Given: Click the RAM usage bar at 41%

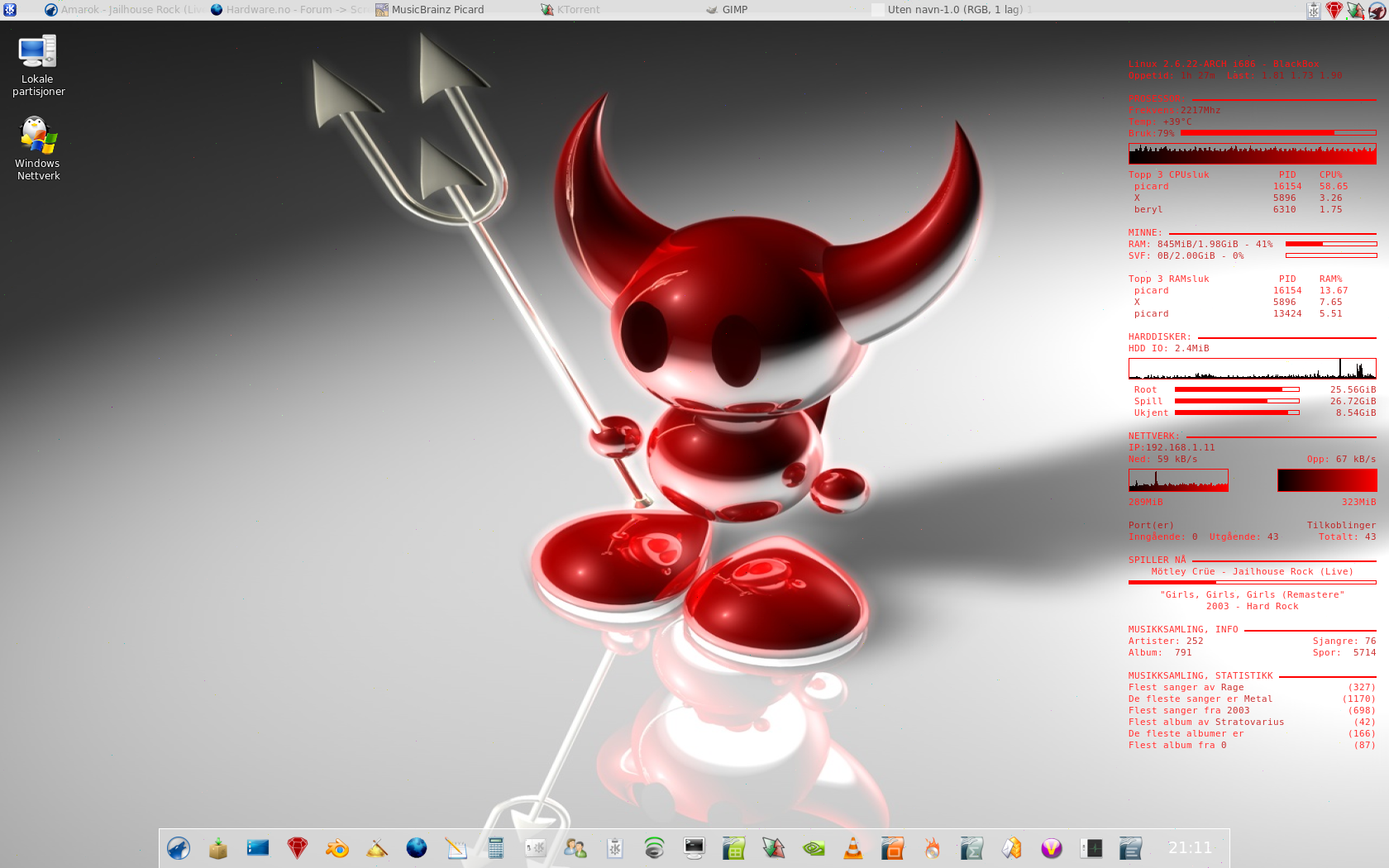Looking at the screenshot, I should point(1331,244).
